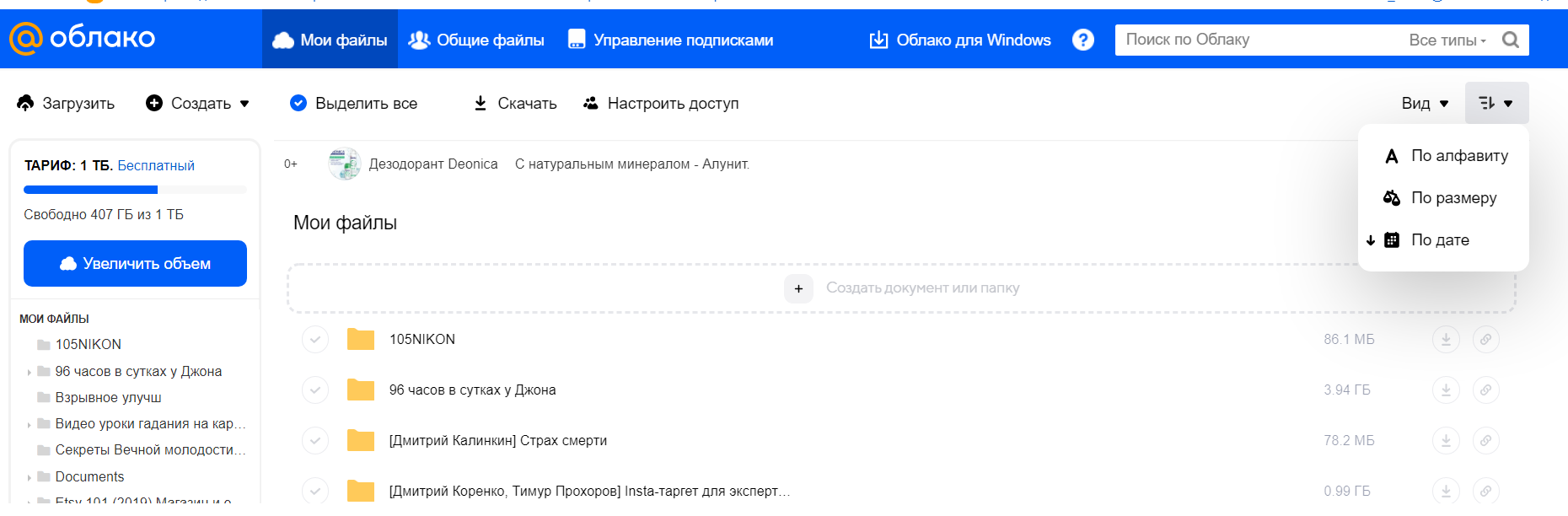Image resolution: width=1568 pixels, height=516 pixels.
Task: Click the Deonica ad thumbnail image
Action: [344, 164]
